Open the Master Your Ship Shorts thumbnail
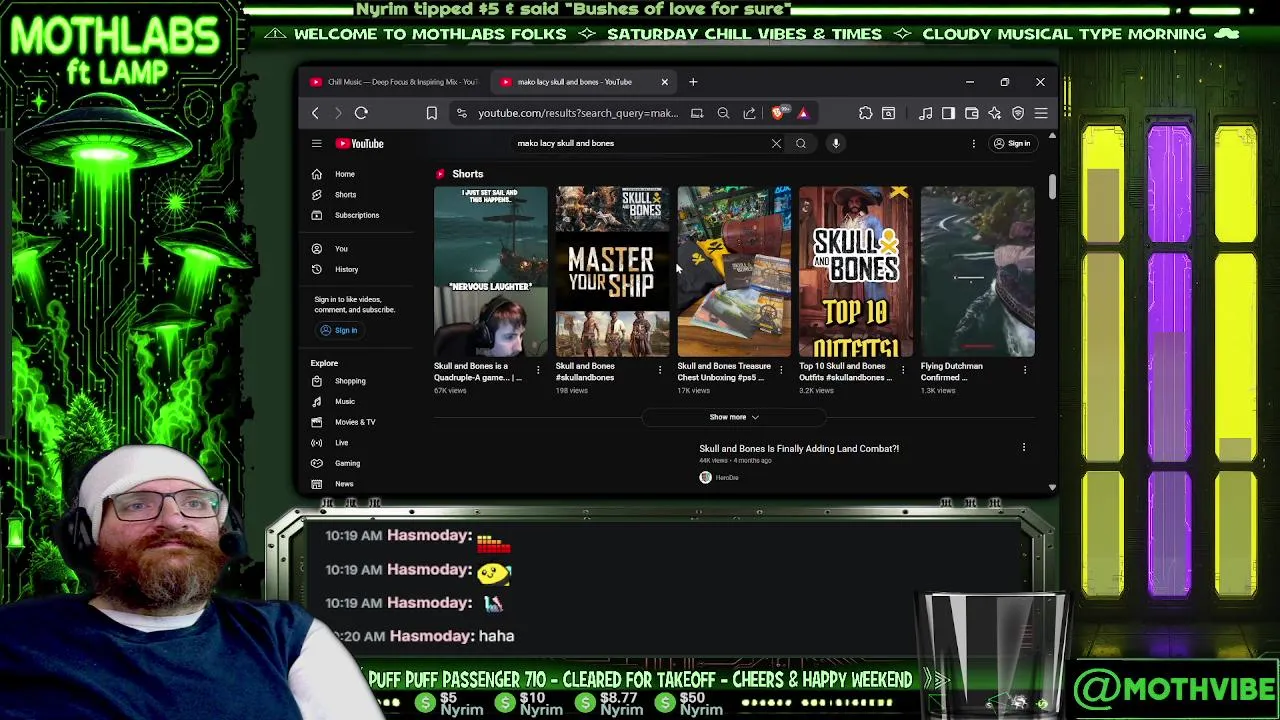 (x=612, y=271)
